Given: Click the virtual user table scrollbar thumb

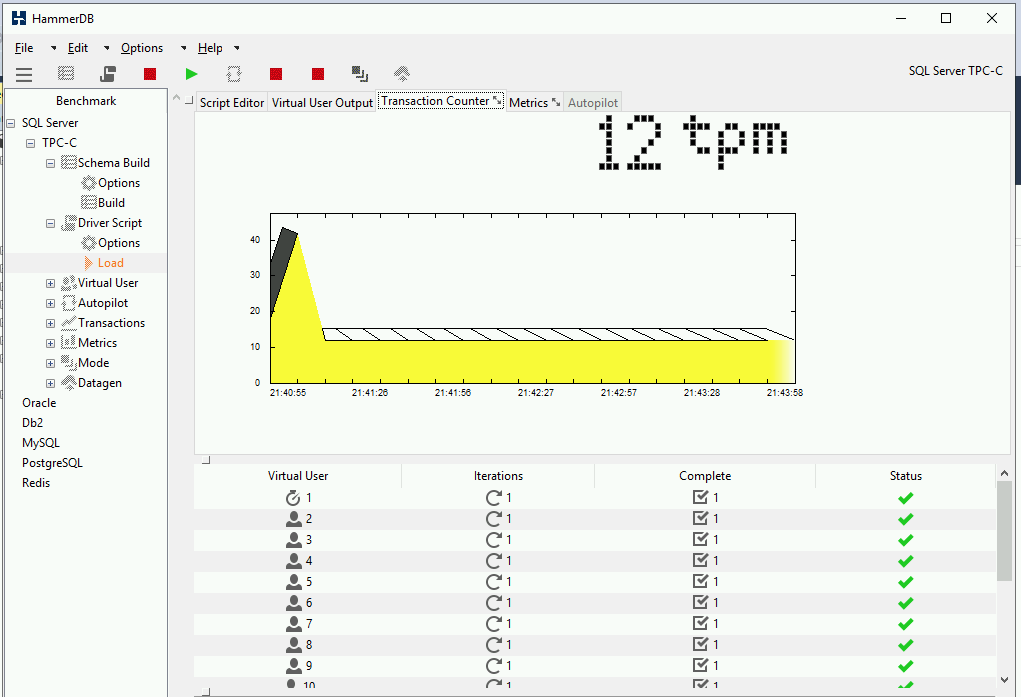Looking at the screenshot, I should coord(1004,531).
